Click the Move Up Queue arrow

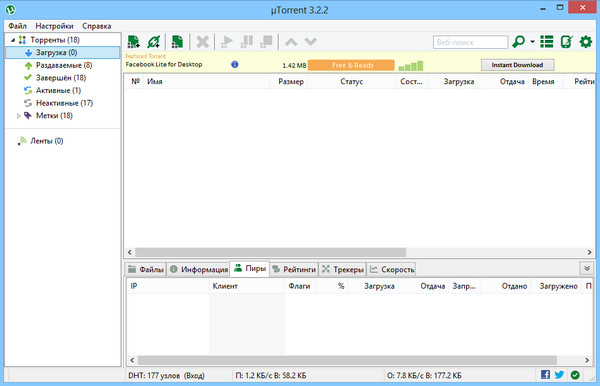[x=291, y=42]
